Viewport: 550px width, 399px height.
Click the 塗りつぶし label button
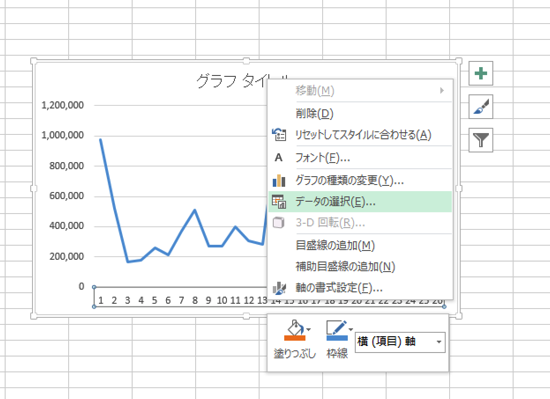295,353
